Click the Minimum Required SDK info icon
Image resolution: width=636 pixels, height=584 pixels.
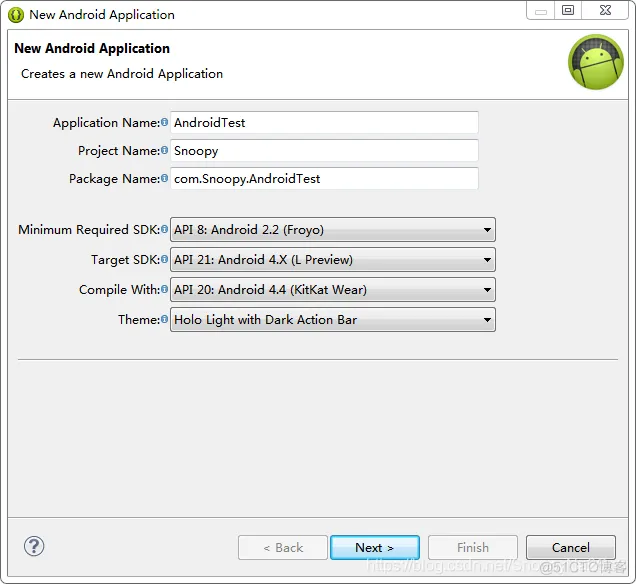point(164,229)
